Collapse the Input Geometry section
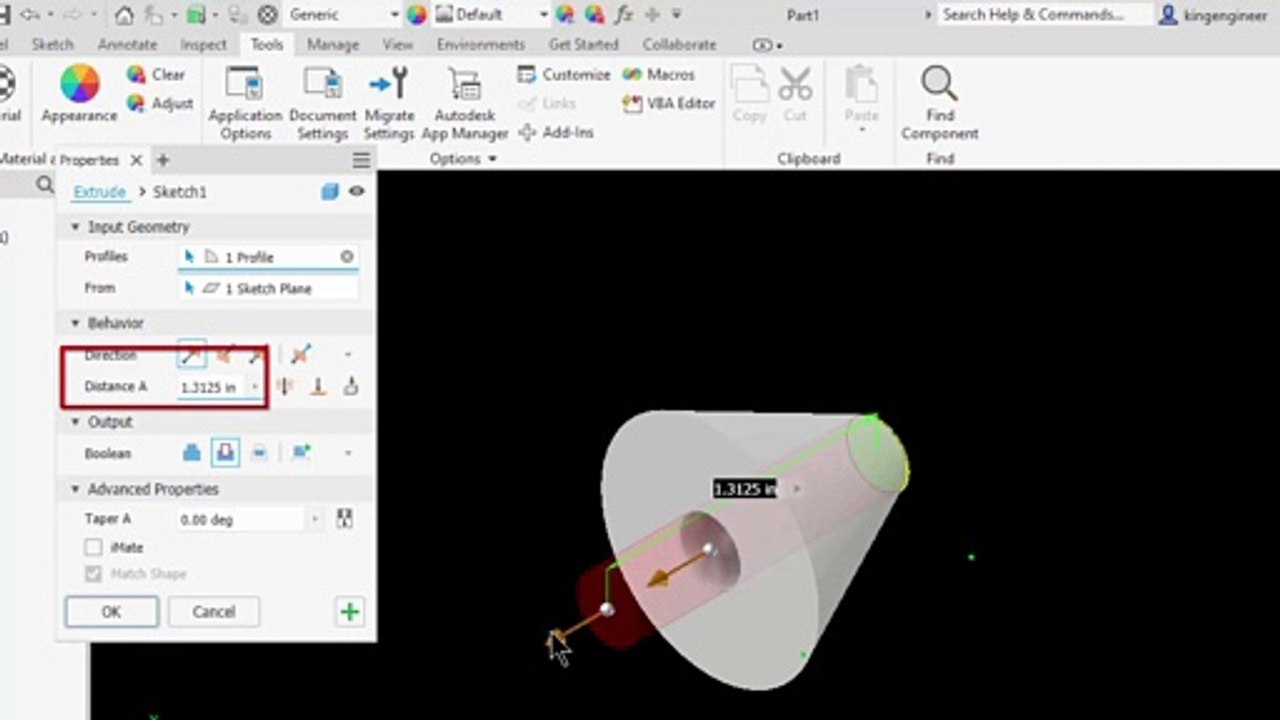The image size is (1280, 720). coord(75,227)
